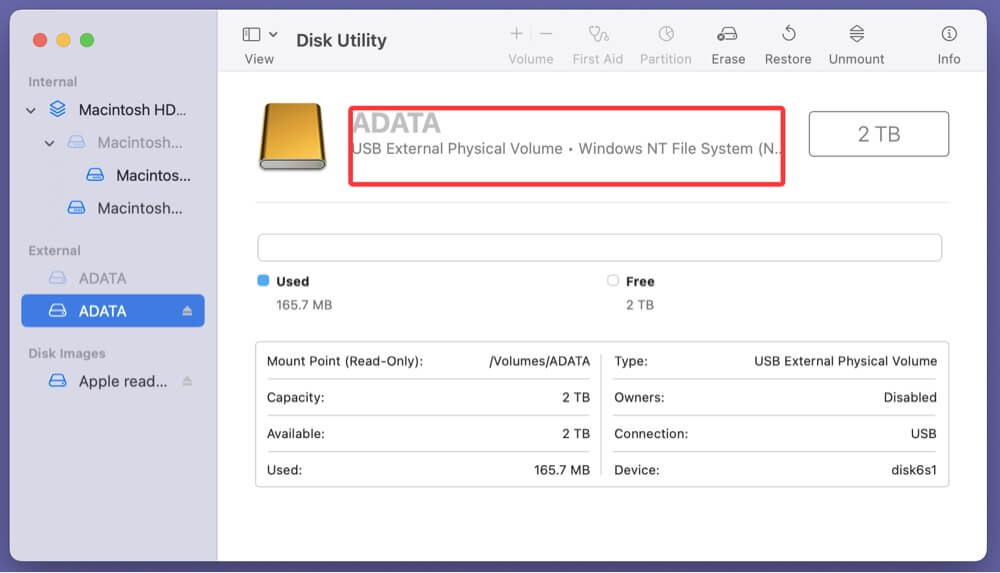The height and width of the screenshot is (573, 1000).
Task: Click the white Free legend marker
Action: coord(613,280)
